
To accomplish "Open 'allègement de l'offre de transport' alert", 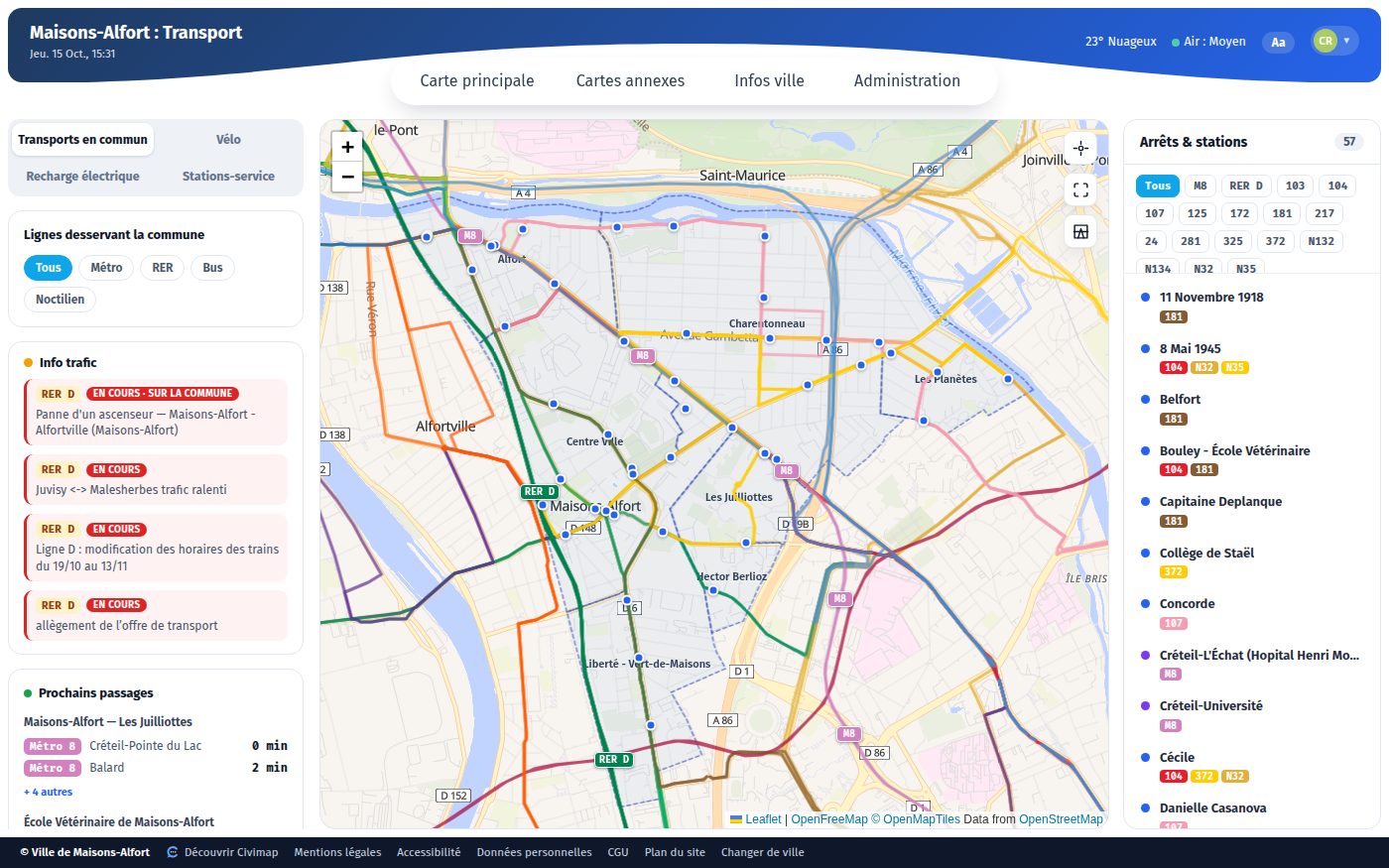I will (x=156, y=615).
